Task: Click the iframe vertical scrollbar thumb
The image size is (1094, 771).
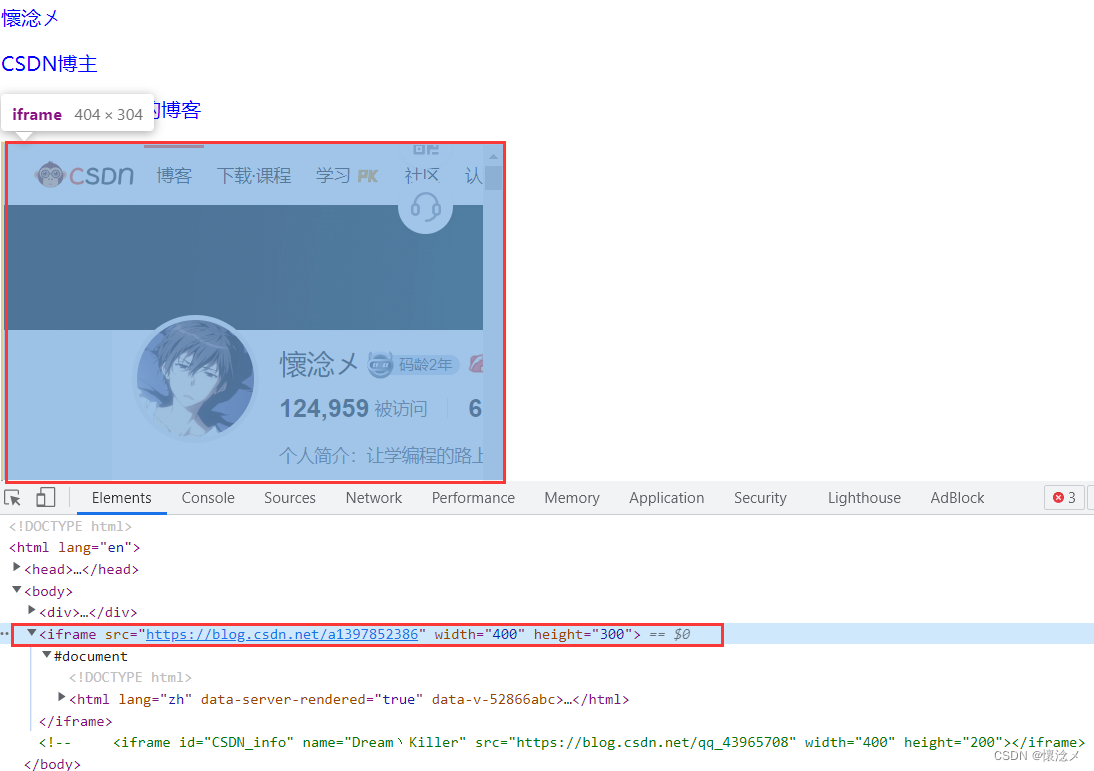Action: [x=493, y=177]
